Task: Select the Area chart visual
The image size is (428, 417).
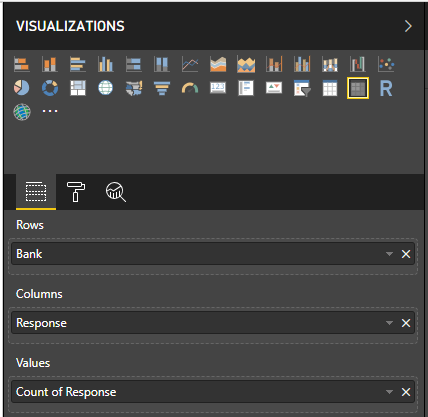Action: coord(218,64)
